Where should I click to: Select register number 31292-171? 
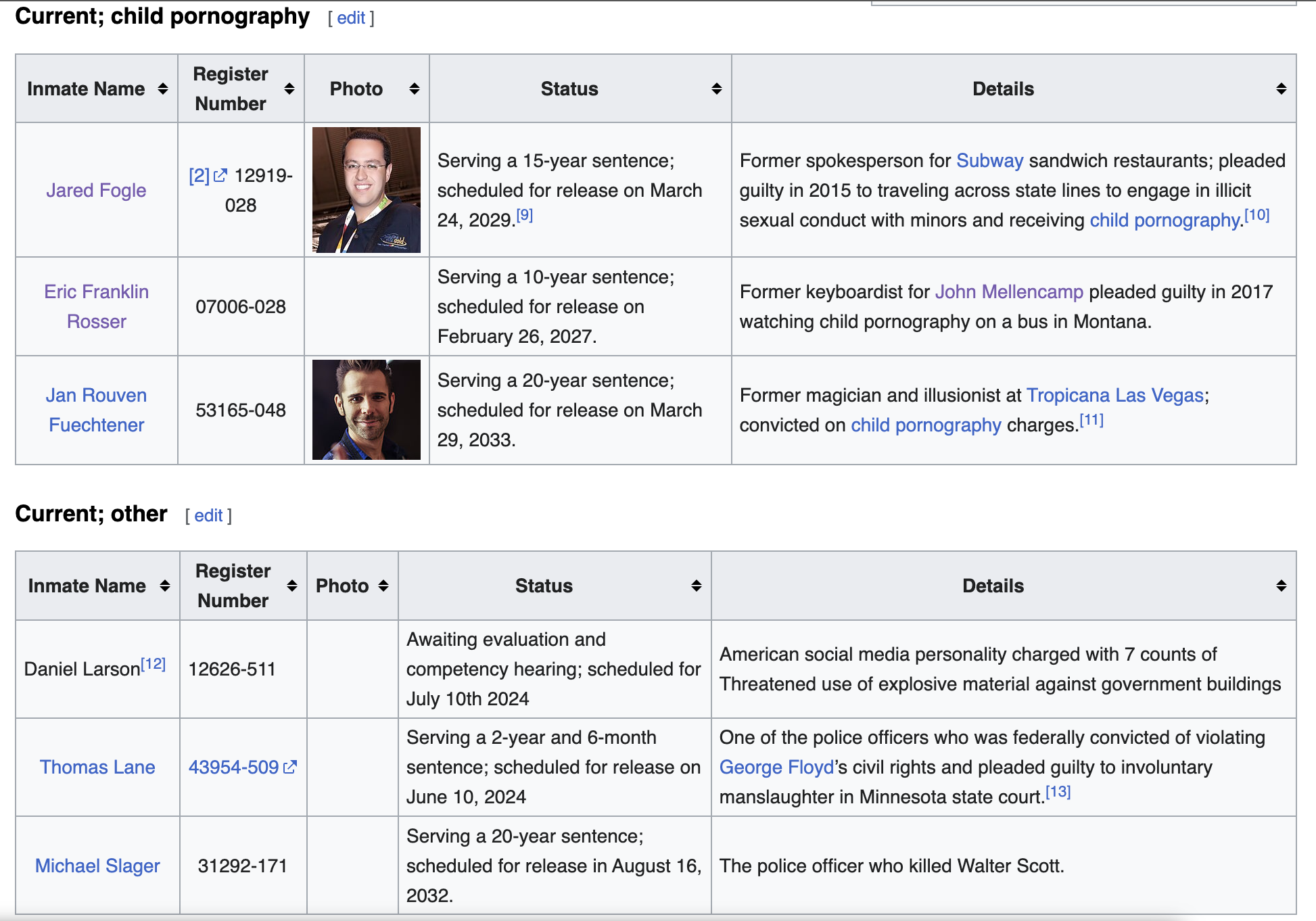pyautogui.click(x=243, y=866)
